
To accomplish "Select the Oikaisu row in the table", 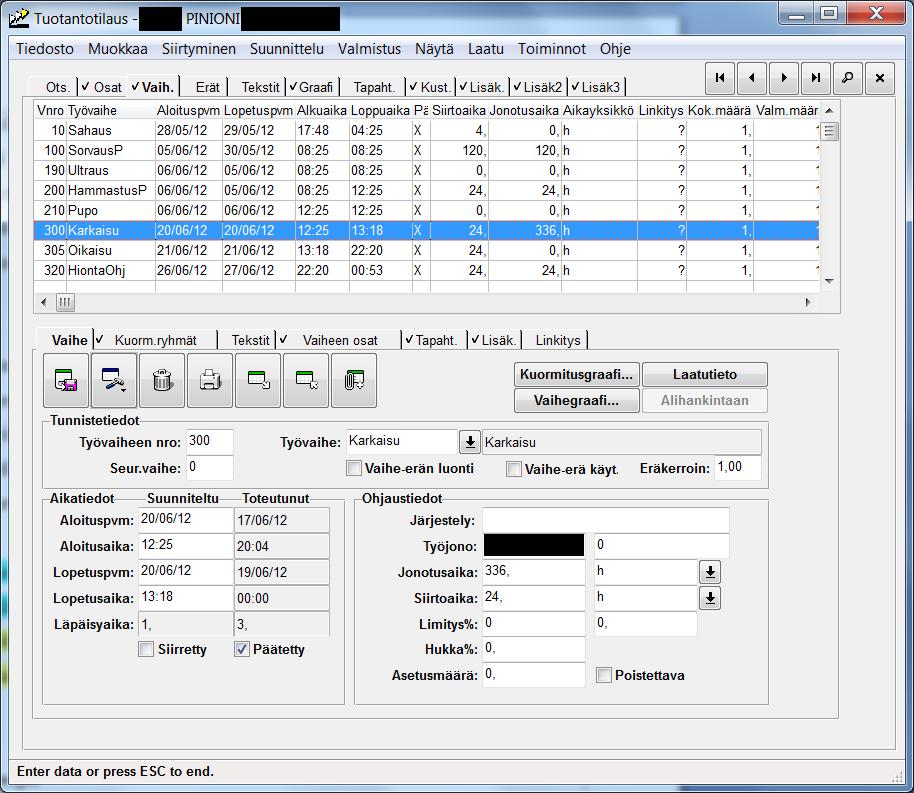I will pos(426,250).
